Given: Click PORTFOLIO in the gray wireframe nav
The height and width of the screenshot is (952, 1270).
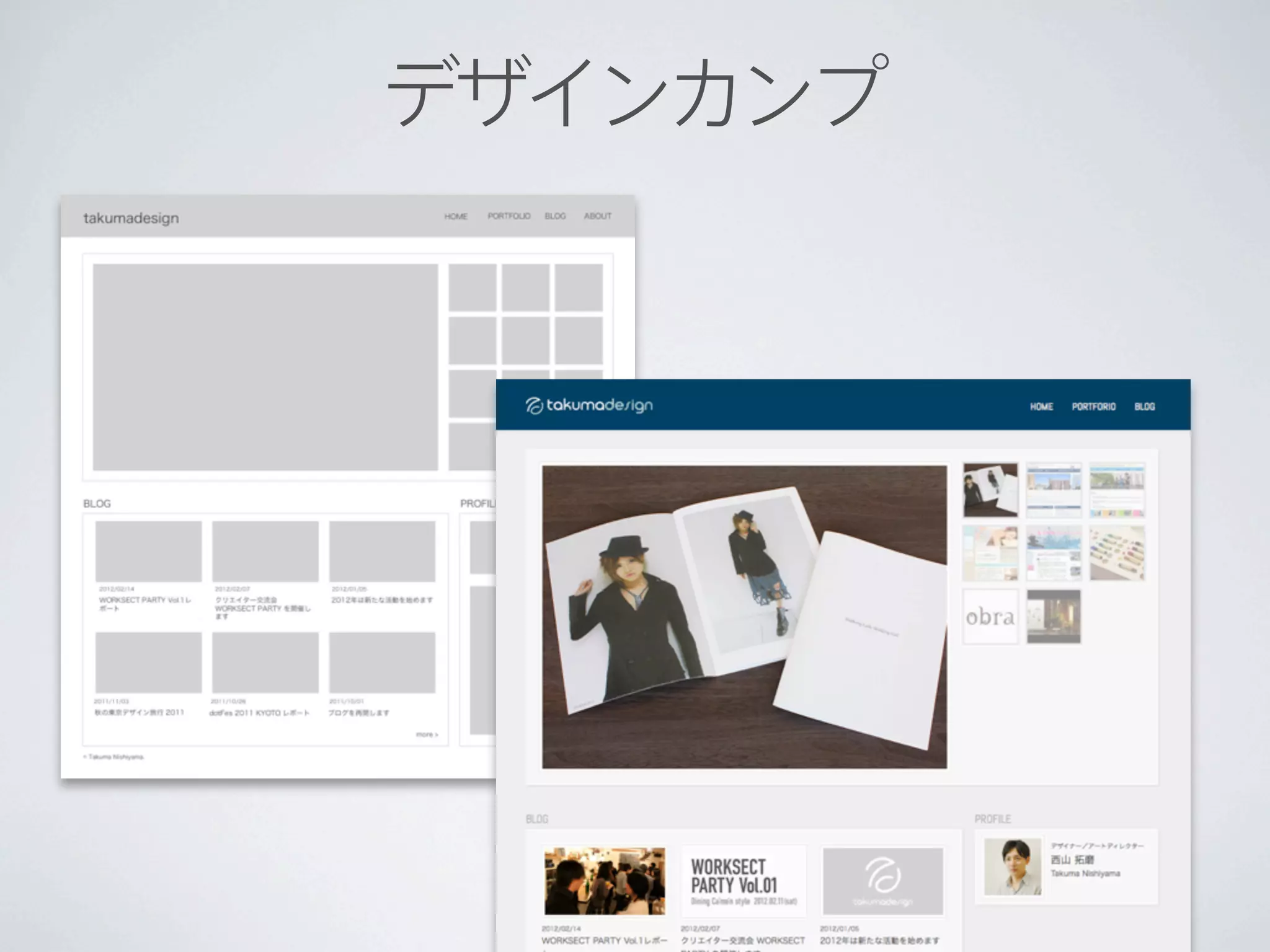Looking at the screenshot, I should click(x=508, y=216).
